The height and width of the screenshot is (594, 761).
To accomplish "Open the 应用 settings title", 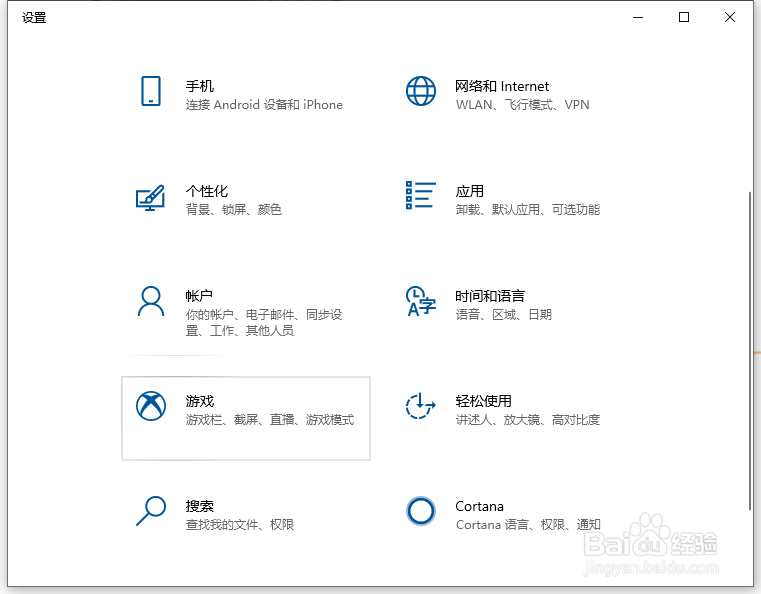I will pyautogui.click(x=469, y=191).
